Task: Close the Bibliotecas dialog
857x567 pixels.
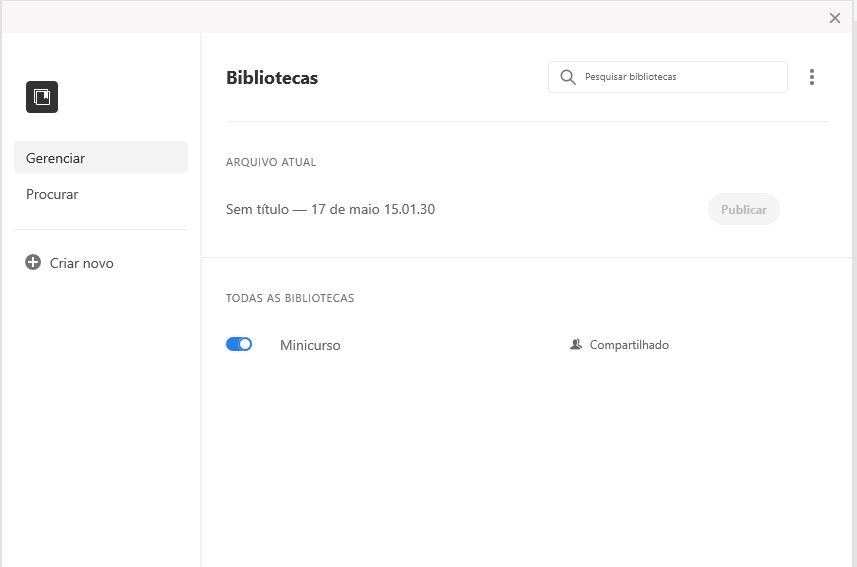Action: 835,18
